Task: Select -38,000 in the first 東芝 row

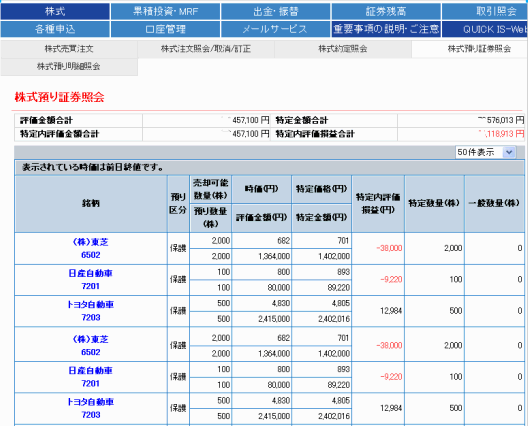Action: click(x=389, y=249)
